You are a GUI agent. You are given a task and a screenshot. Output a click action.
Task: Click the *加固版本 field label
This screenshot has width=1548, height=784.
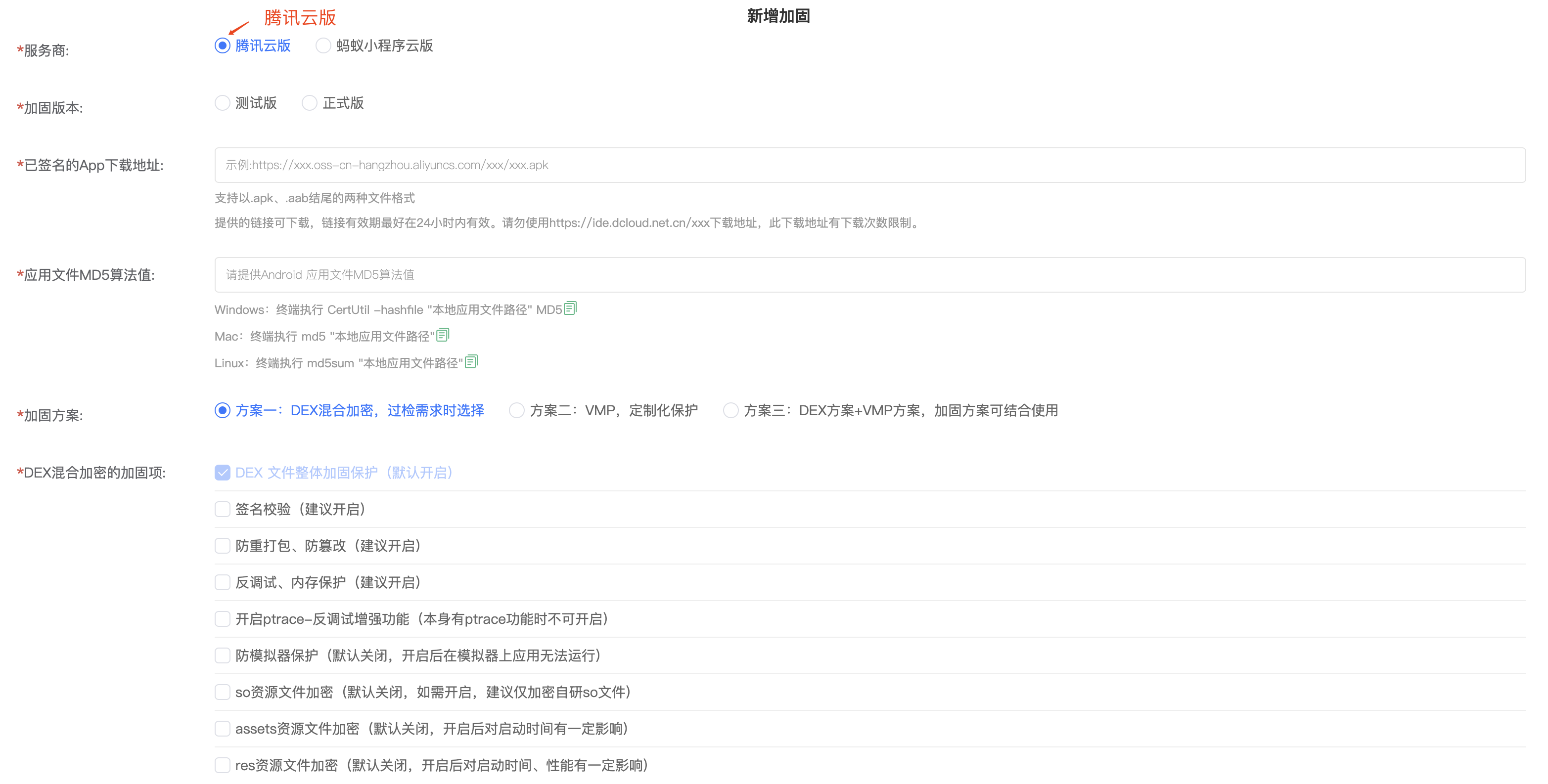pos(50,108)
